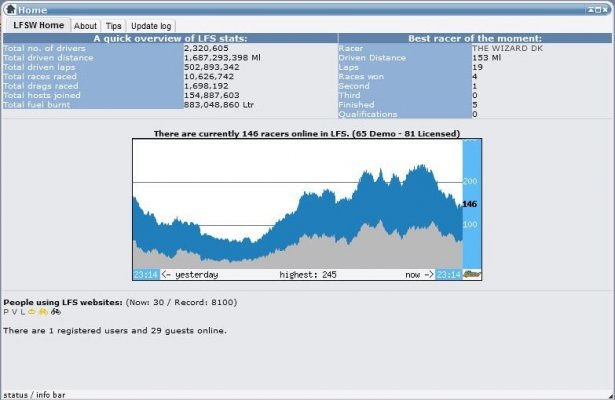This screenshot has width=615, height=400.
Task: Click THE WIZARD DK racer name
Action: click(508, 47)
